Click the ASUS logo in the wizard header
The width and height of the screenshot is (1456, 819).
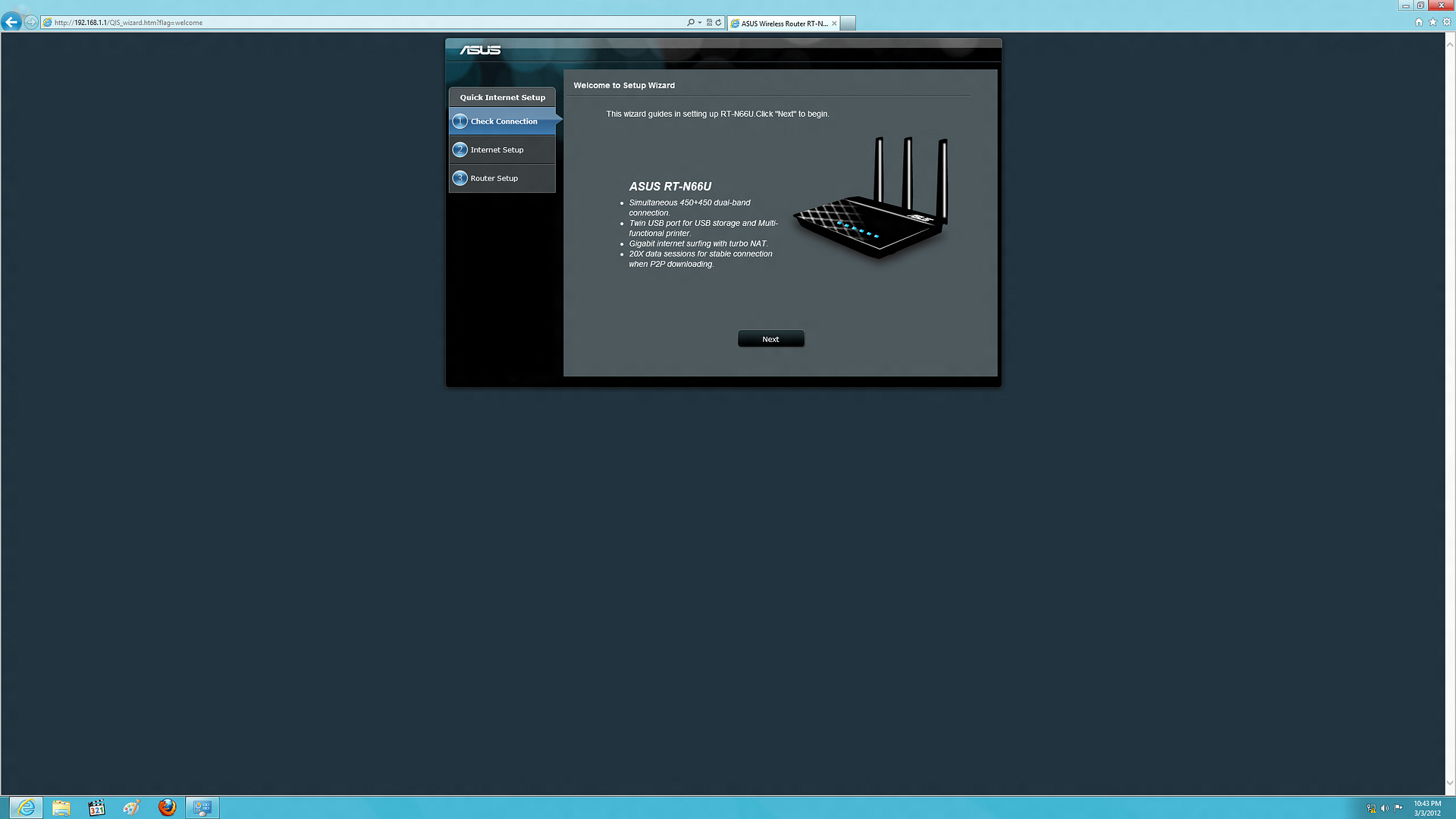pyautogui.click(x=481, y=49)
